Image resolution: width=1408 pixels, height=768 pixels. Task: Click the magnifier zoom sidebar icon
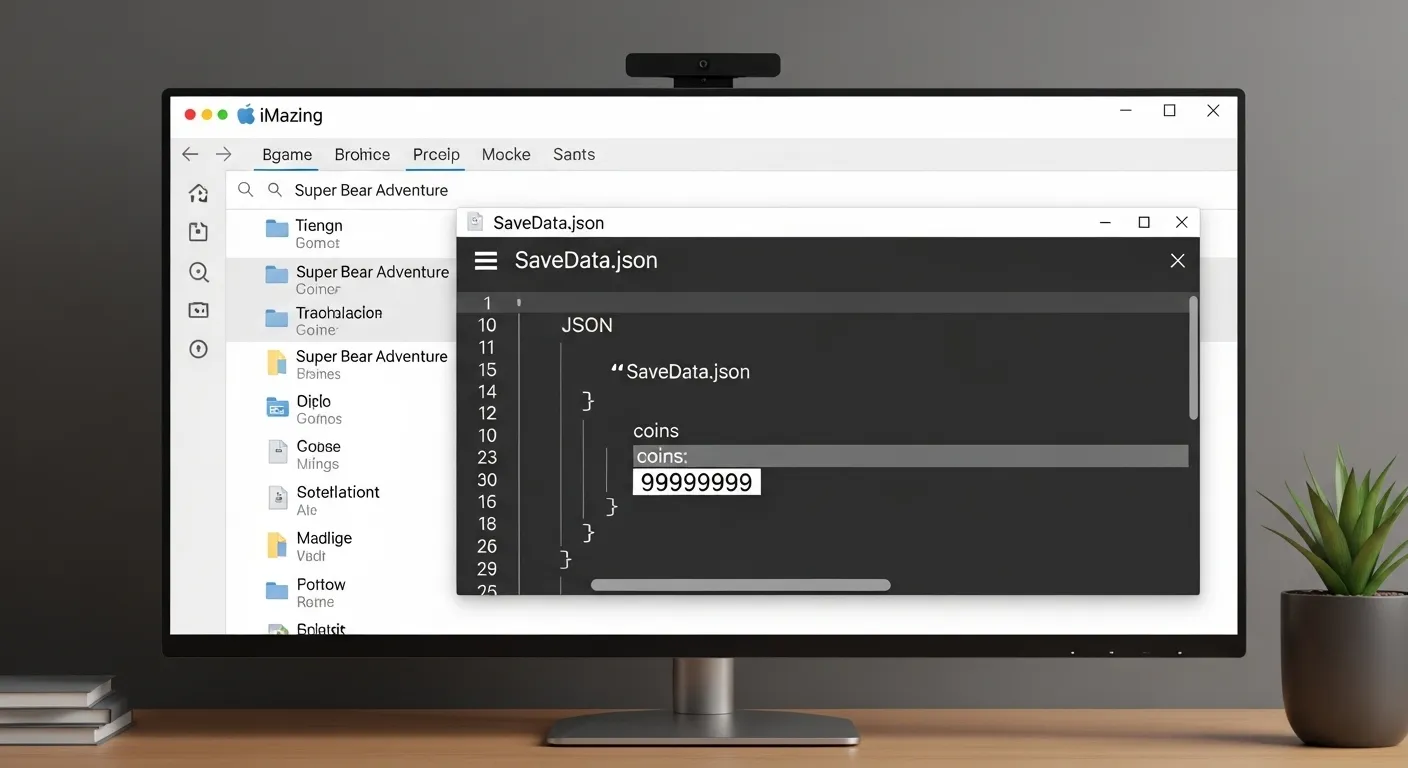(x=198, y=272)
